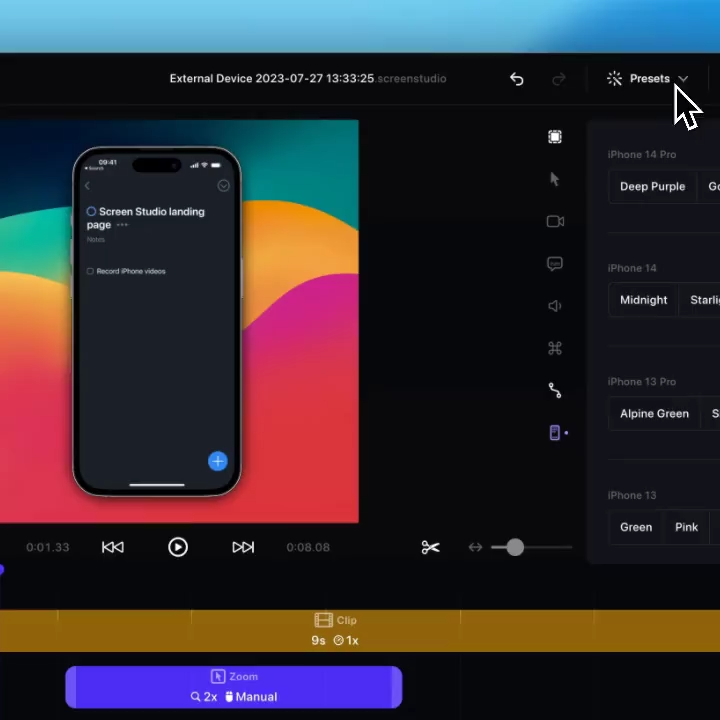This screenshot has height=720, width=720.
Task: Open the Presets dropdown
Action: [x=648, y=79]
